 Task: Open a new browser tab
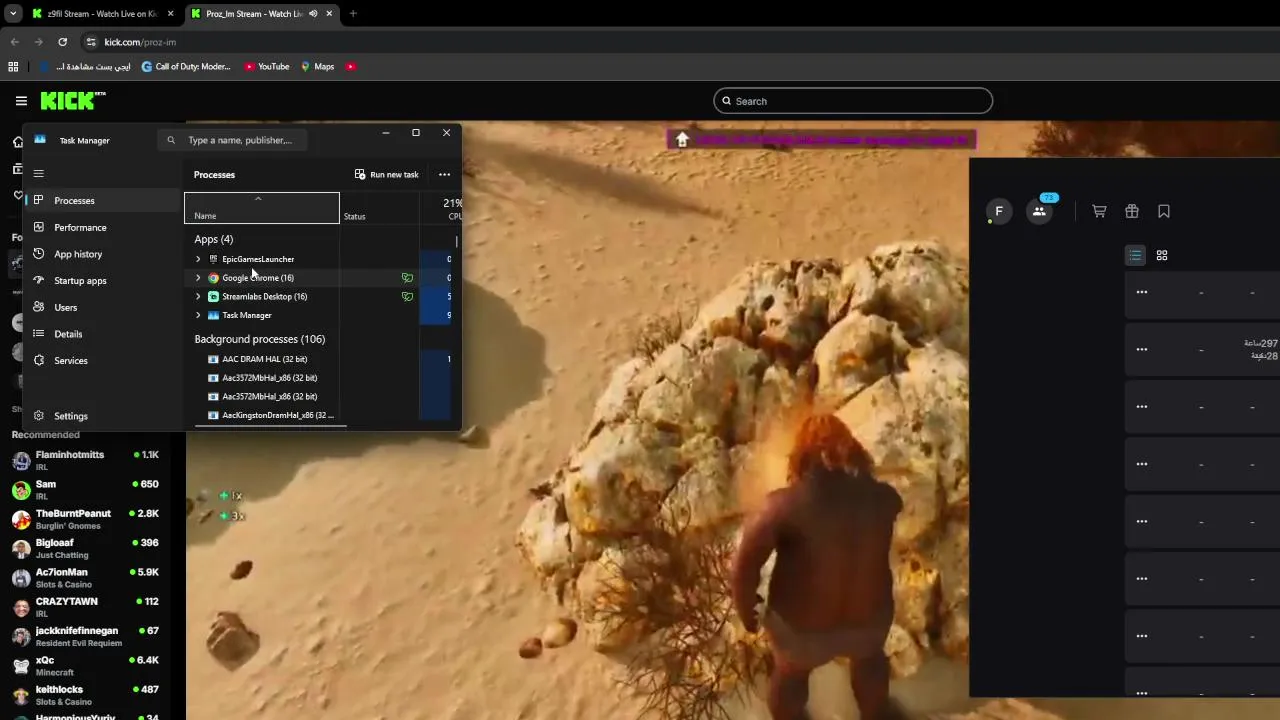pyautogui.click(x=353, y=14)
